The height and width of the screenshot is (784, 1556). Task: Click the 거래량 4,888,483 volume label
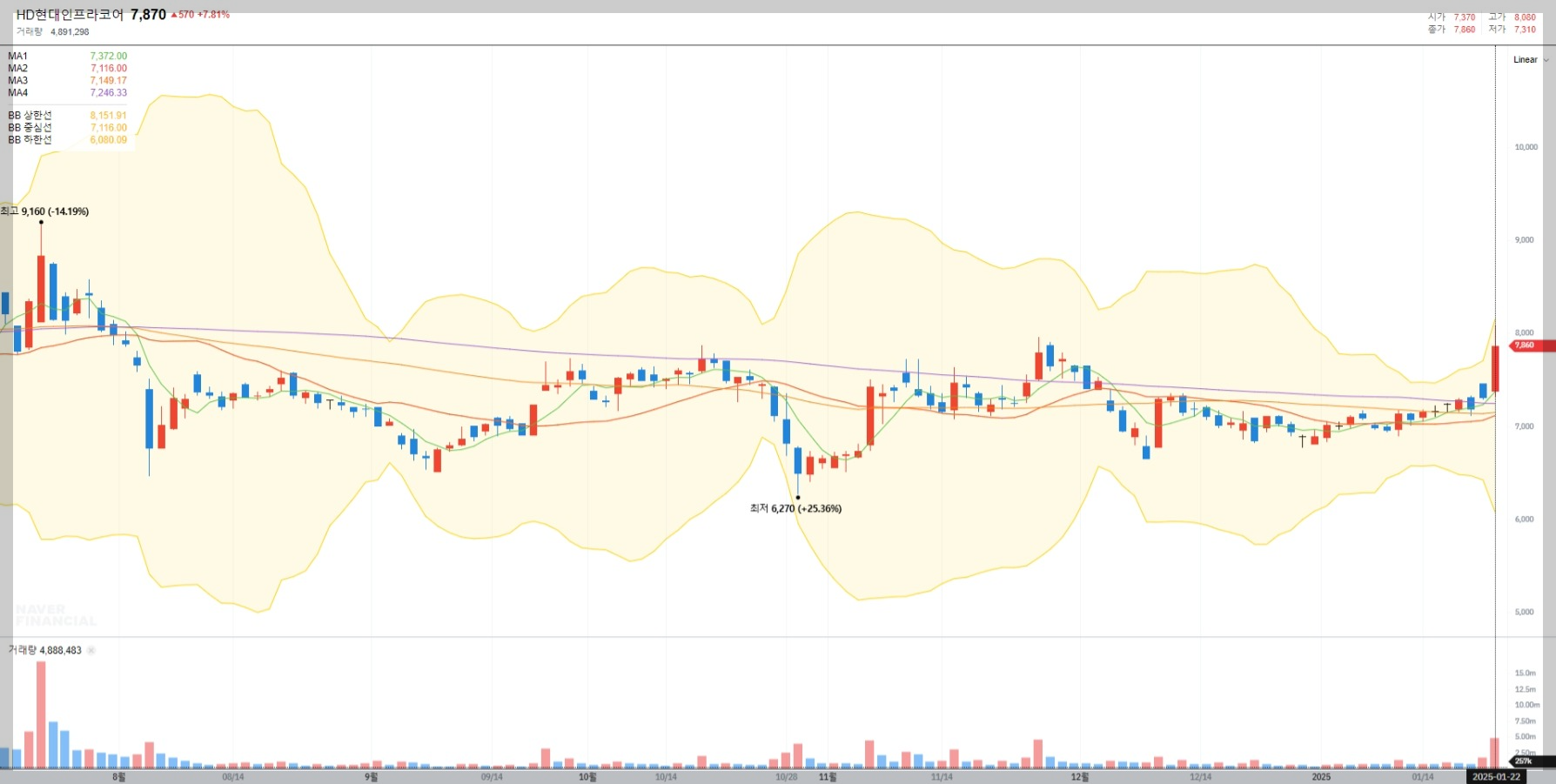click(45, 650)
